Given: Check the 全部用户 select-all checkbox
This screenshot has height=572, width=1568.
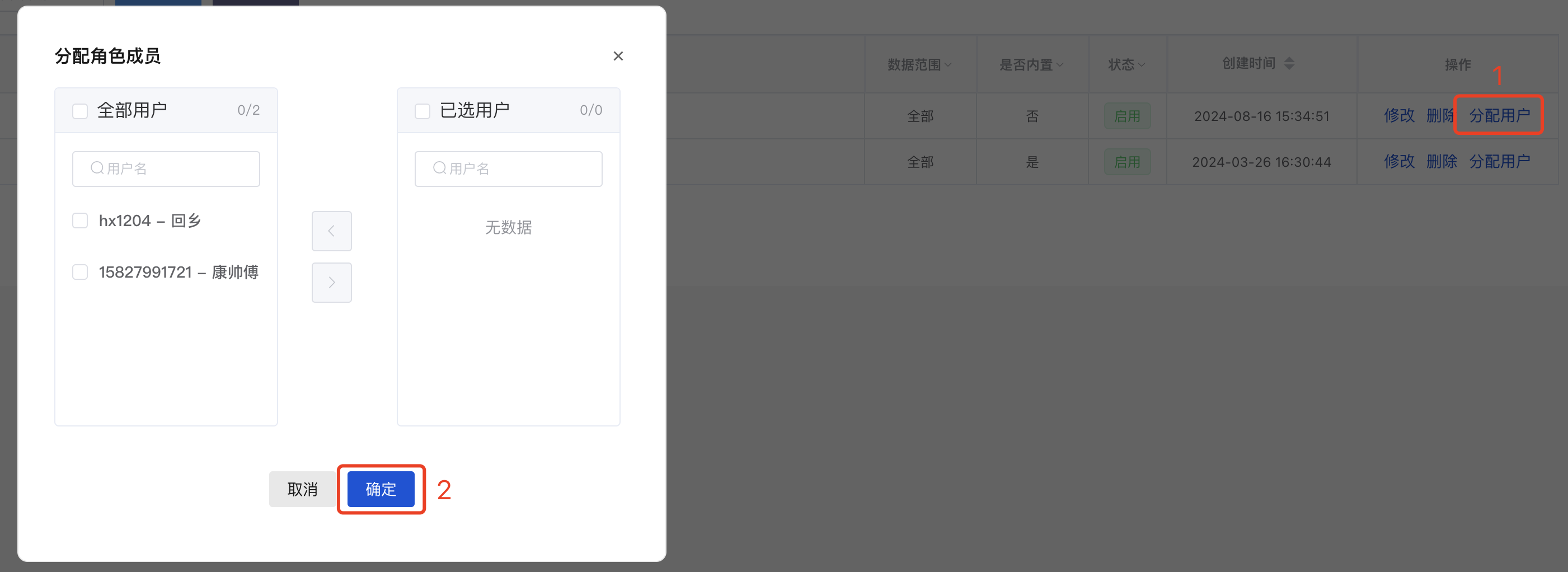Looking at the screenshot, I should tap(79, 110).
